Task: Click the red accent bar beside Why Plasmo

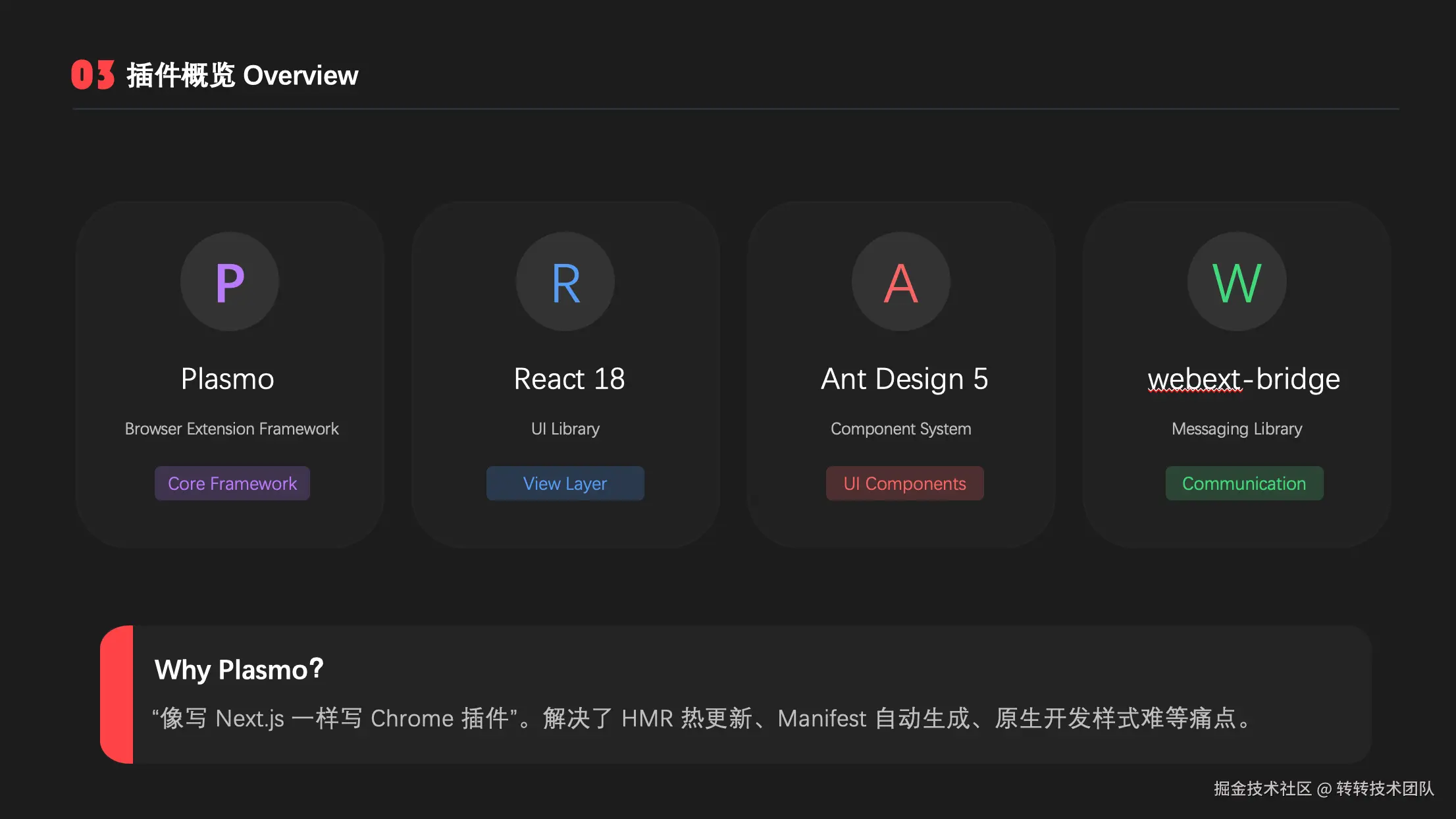Action: [x=118, y=695]
